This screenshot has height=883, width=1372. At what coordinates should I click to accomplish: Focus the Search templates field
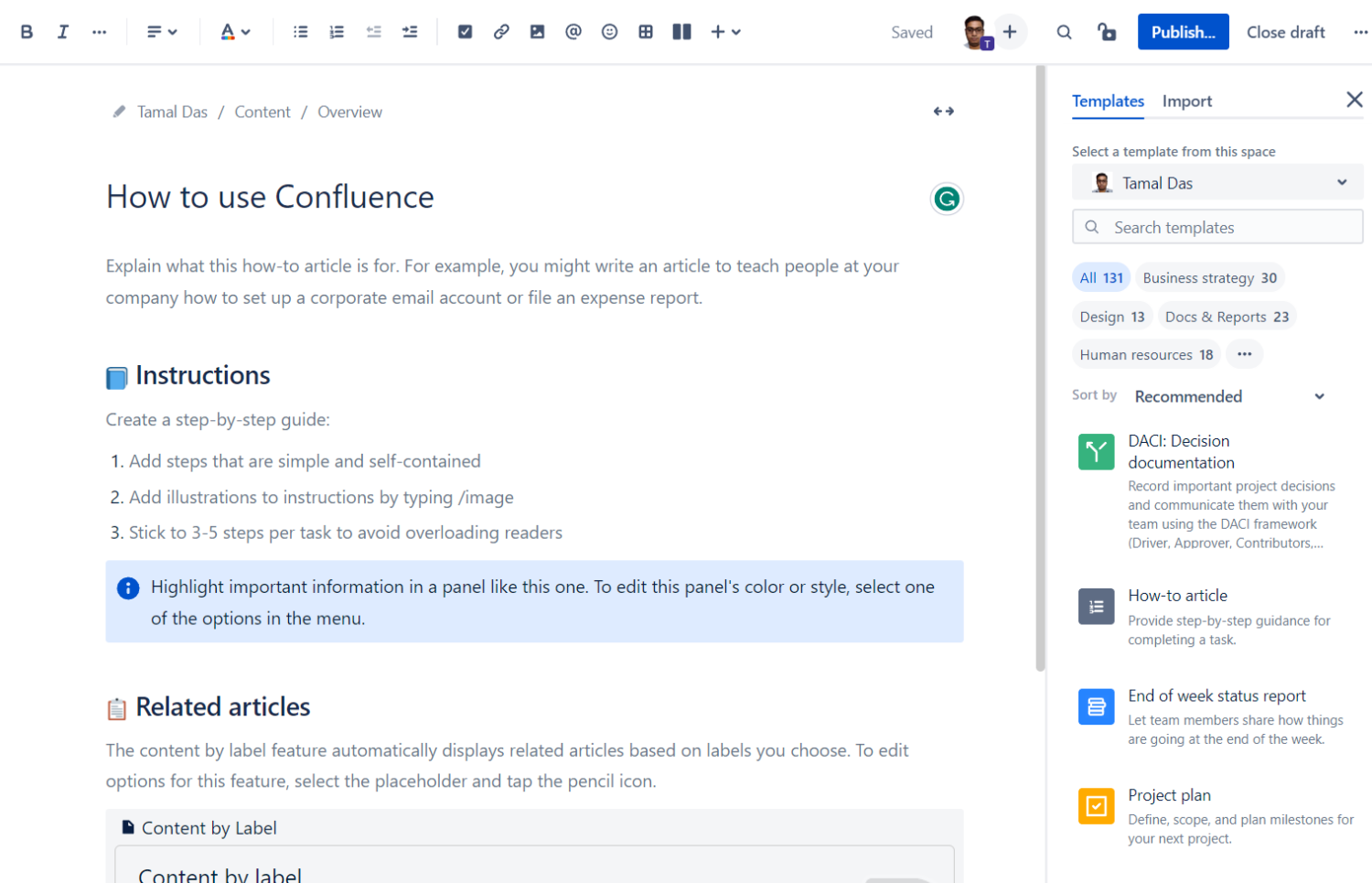point(1217,227)
